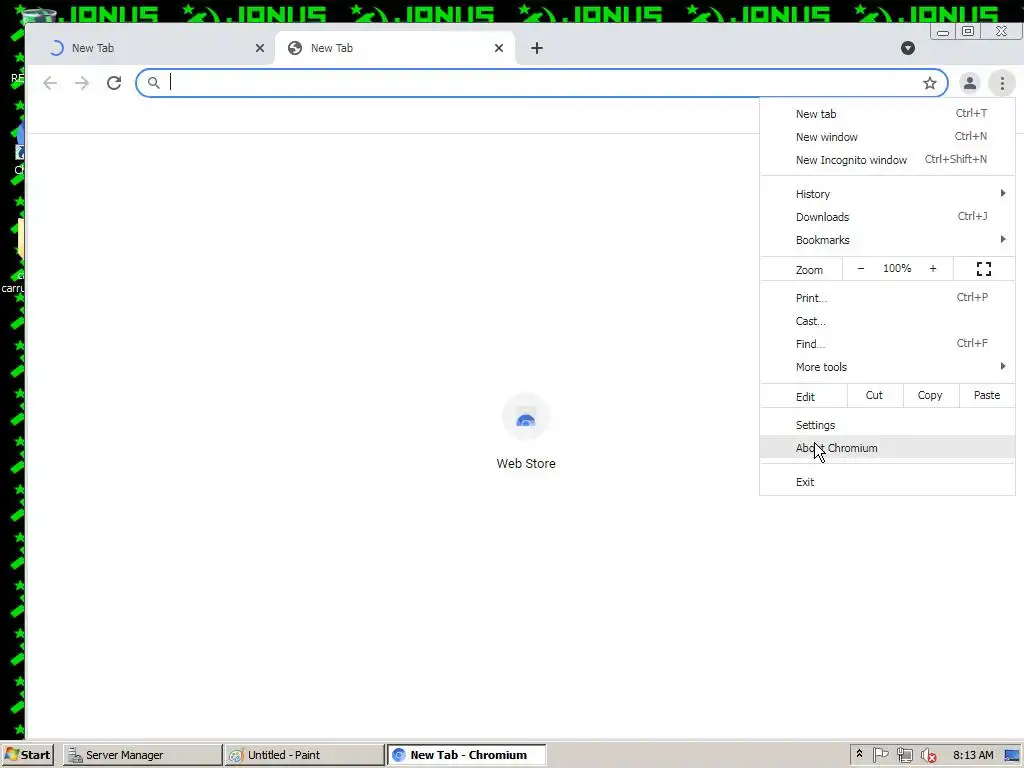This screenshot has height=768, width=1024.
Task: Choose New window from the menu
Action: pos(888,136)
